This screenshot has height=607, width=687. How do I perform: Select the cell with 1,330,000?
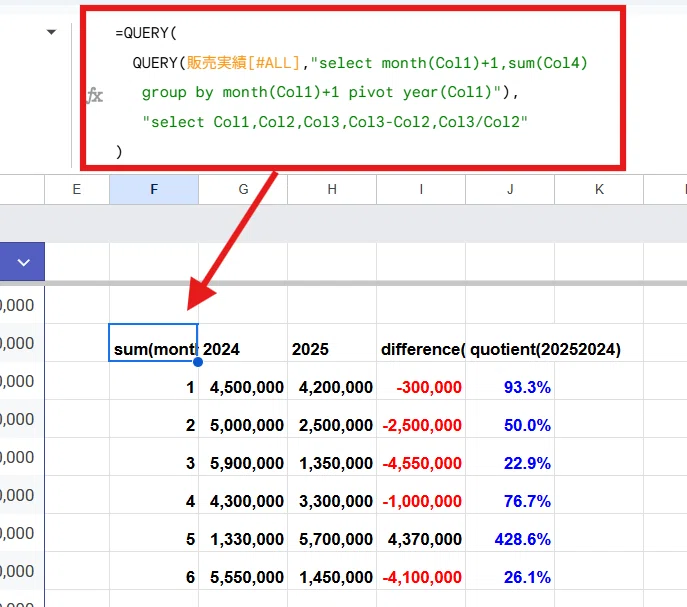tap(243, 533)
